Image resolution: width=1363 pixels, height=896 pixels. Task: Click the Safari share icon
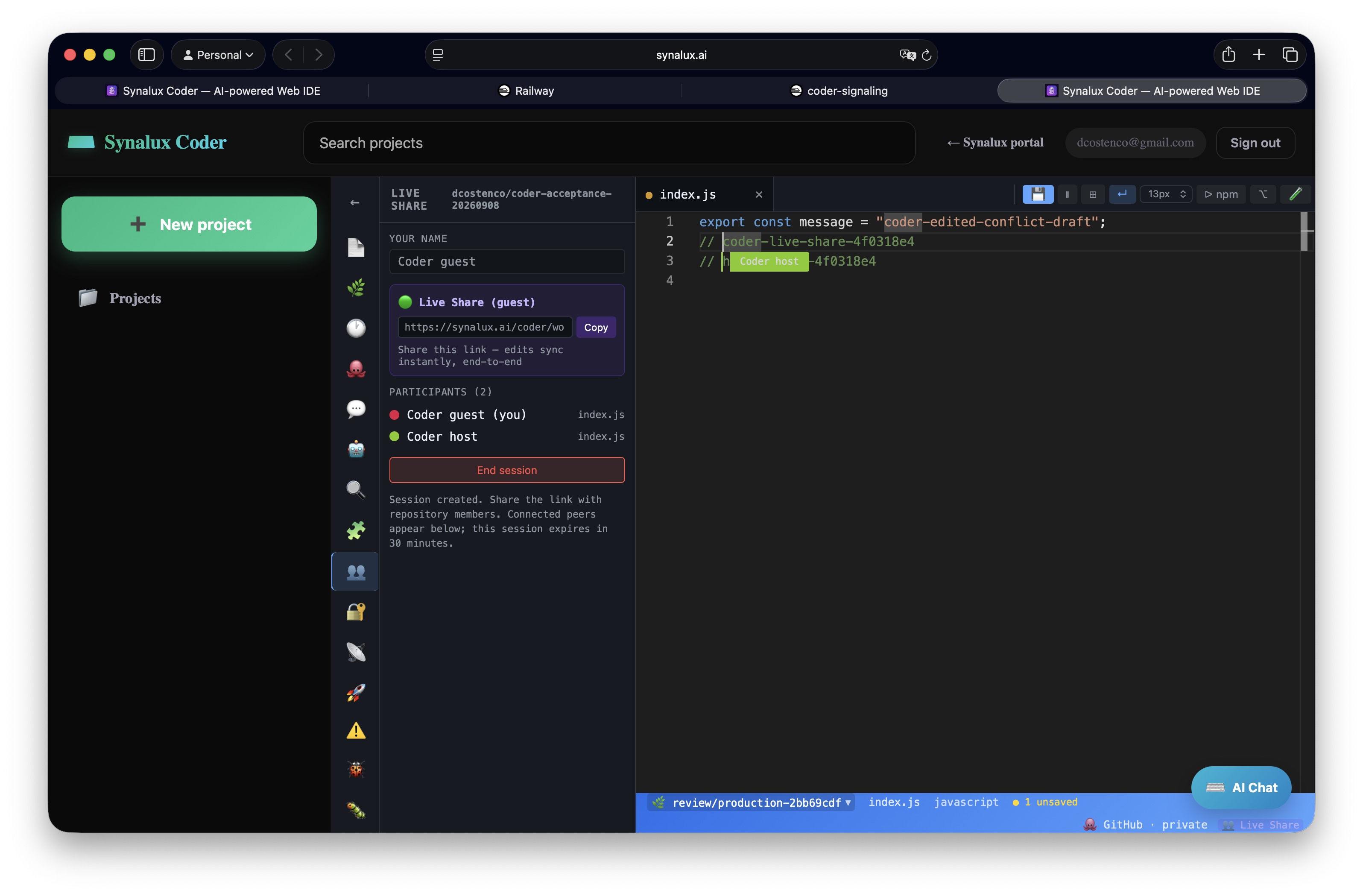coord(1228,55)
